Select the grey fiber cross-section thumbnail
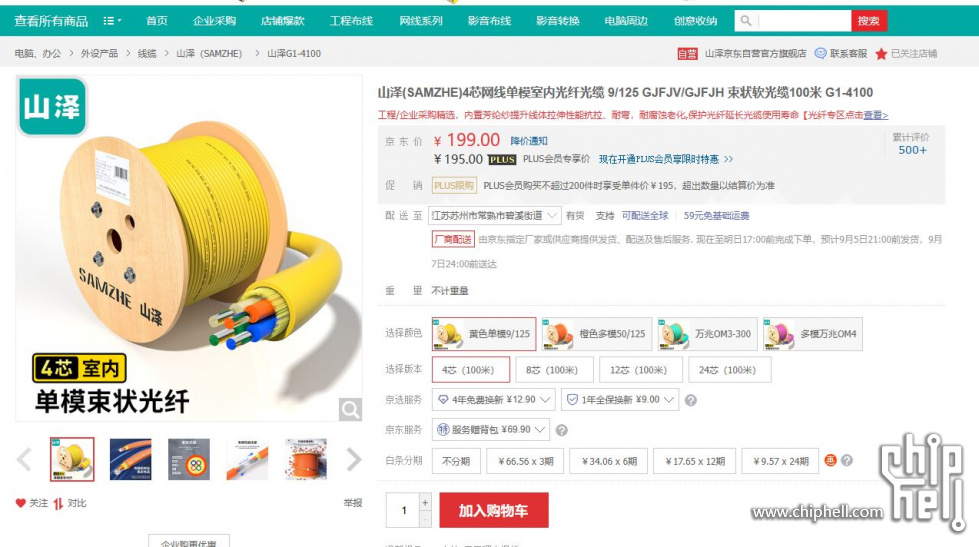 189,460
